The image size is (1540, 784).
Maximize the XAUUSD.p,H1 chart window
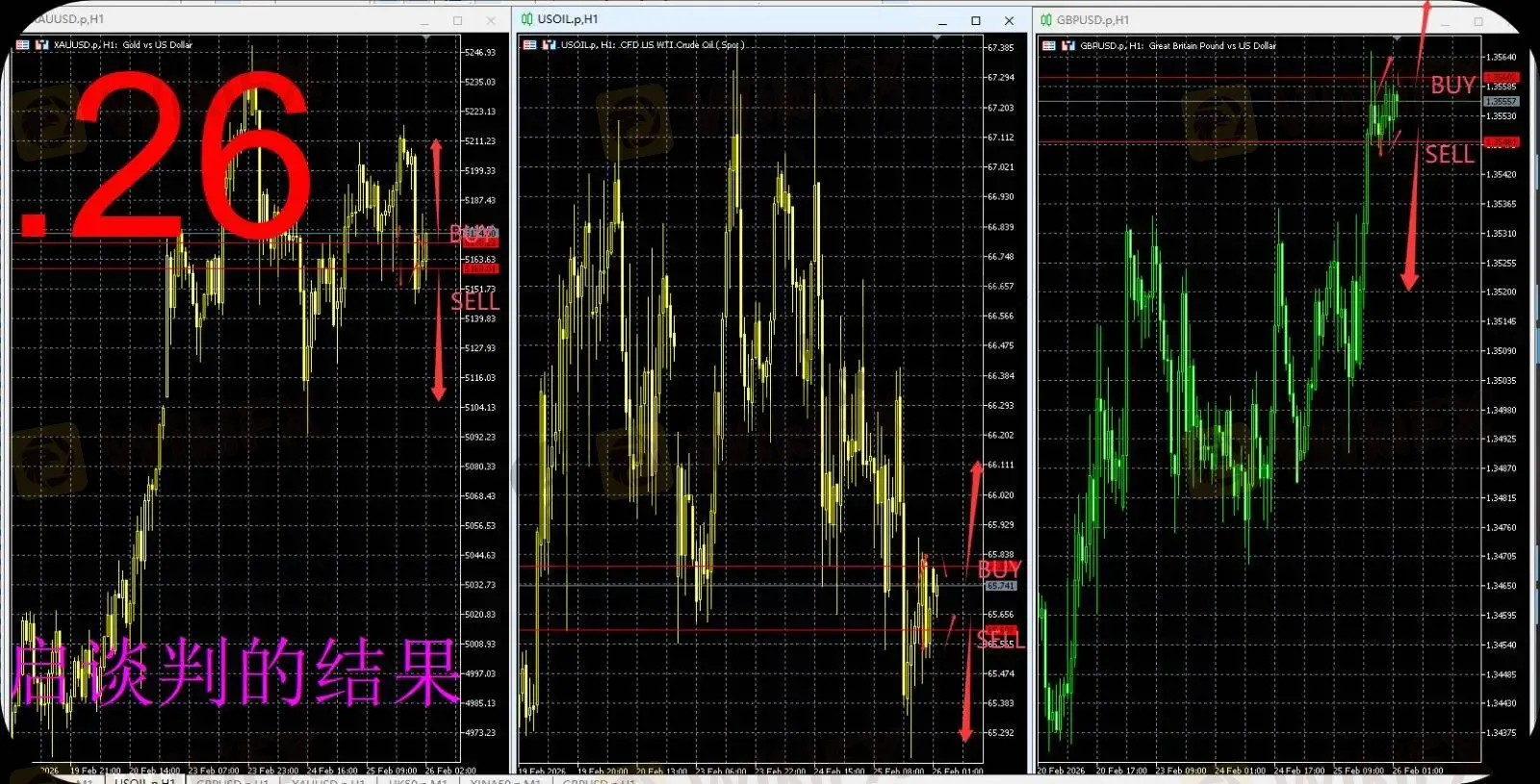(x=458, y=20)
